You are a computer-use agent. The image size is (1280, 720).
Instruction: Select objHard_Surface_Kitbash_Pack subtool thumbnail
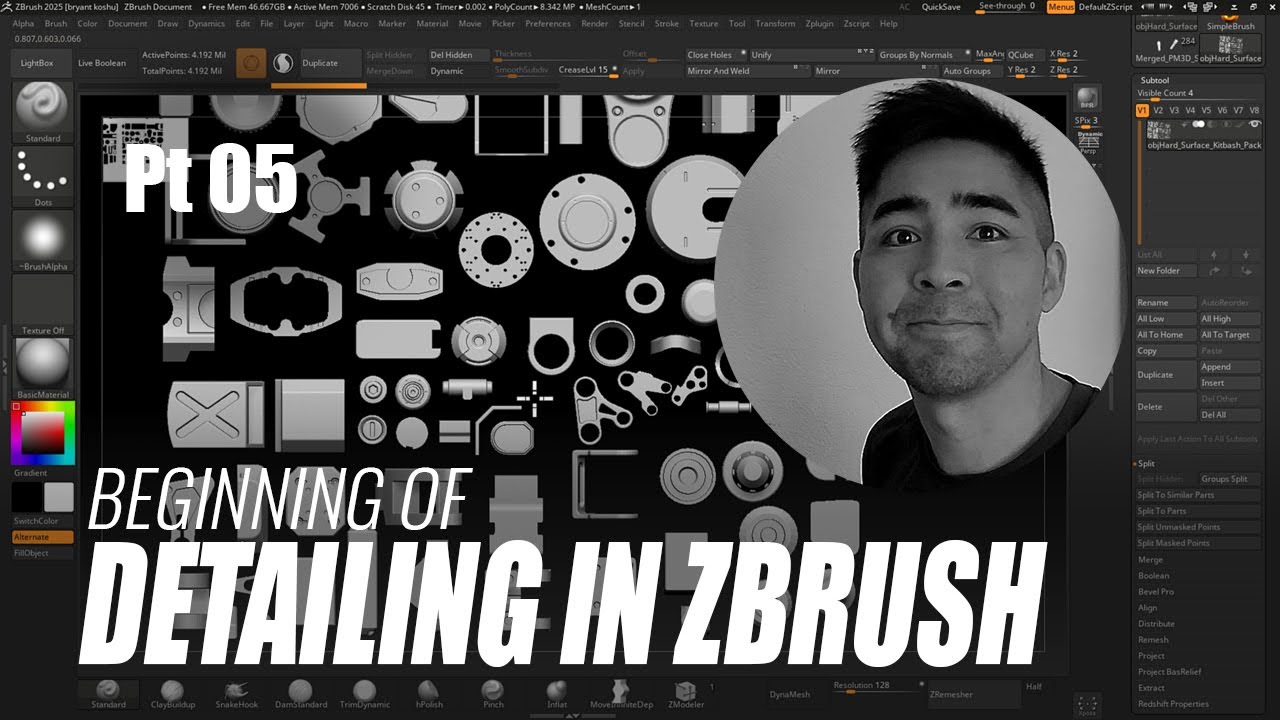click(x=1160, y=130)
